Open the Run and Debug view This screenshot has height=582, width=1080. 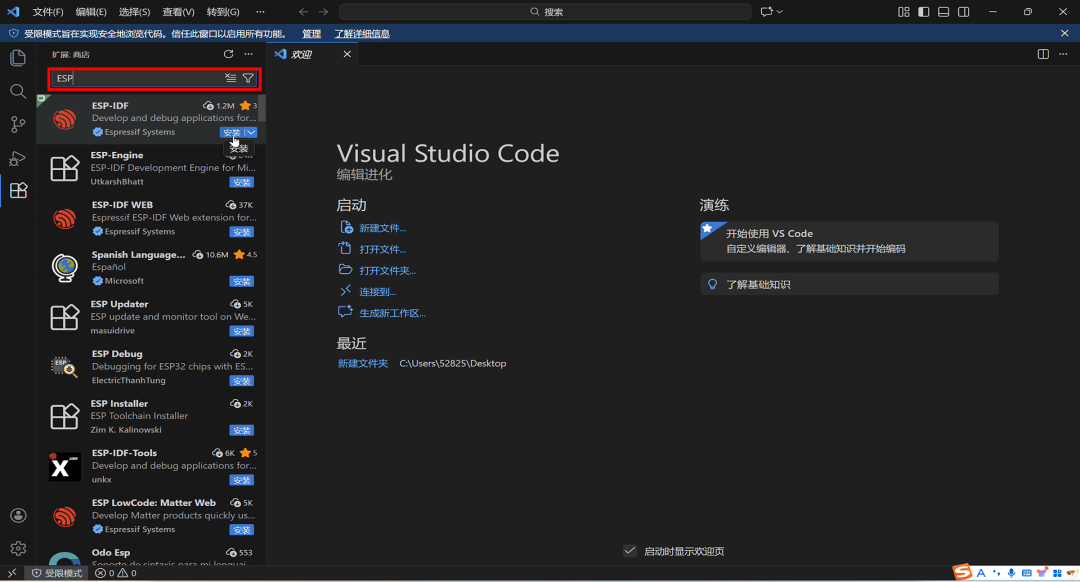pyautogui.click(x=18, y=158)
